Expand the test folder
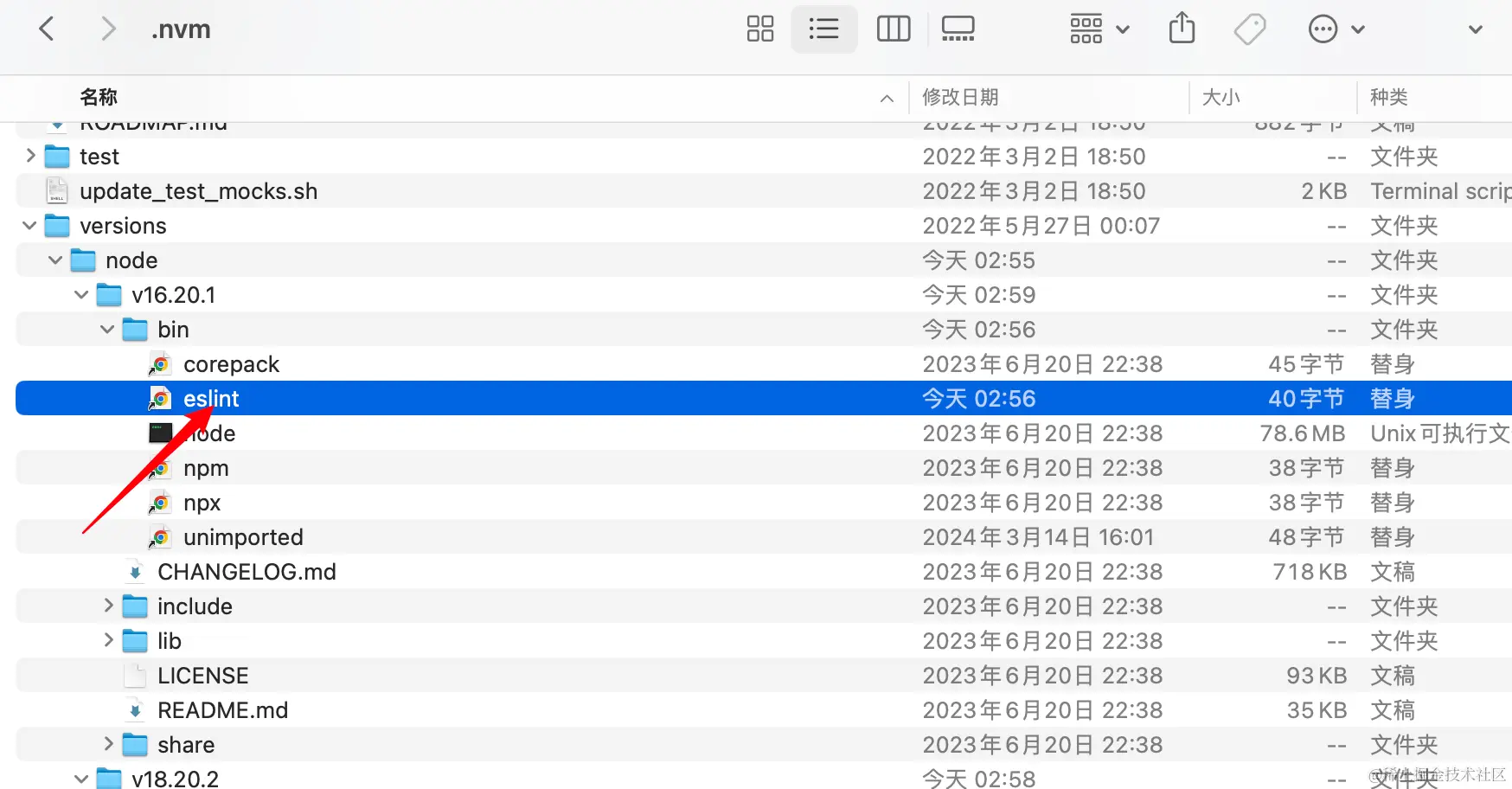 30,156
